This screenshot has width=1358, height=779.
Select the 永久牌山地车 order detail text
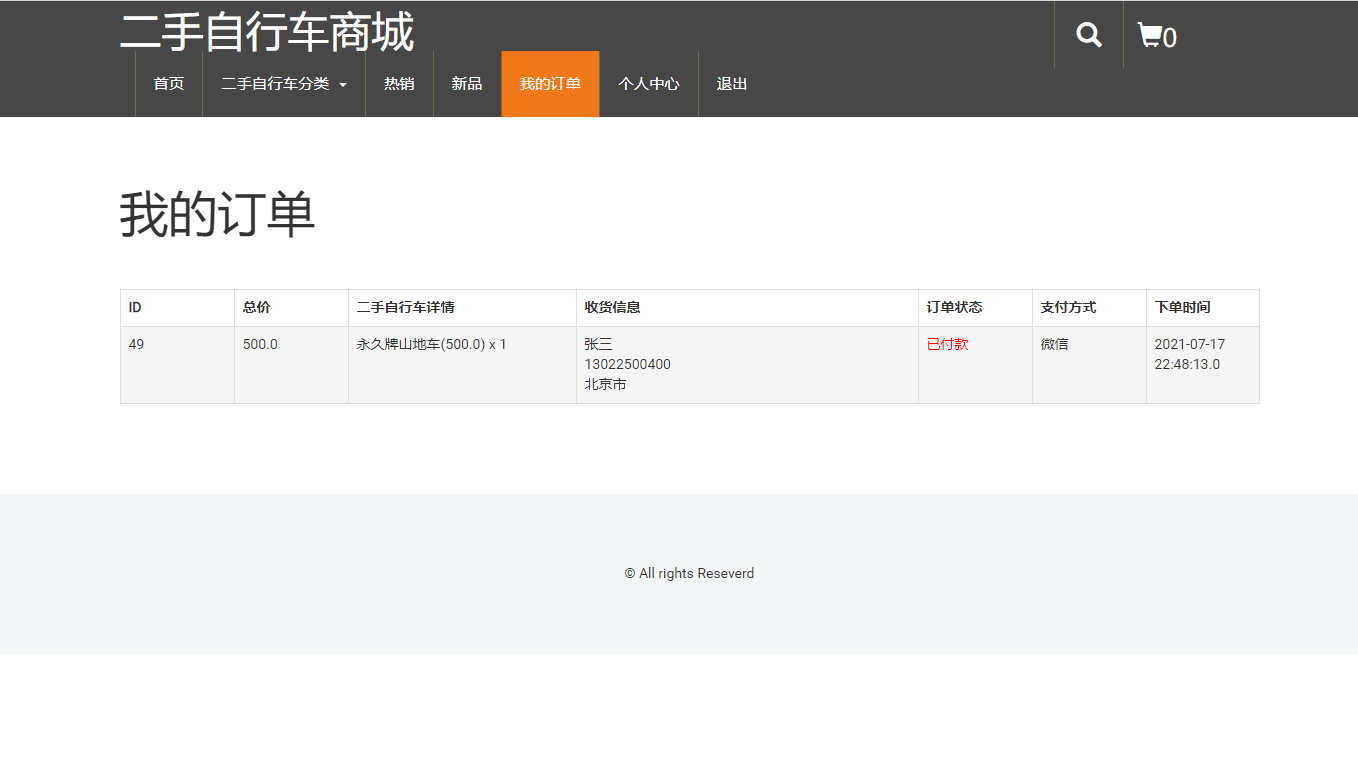[x=430, y=343]
